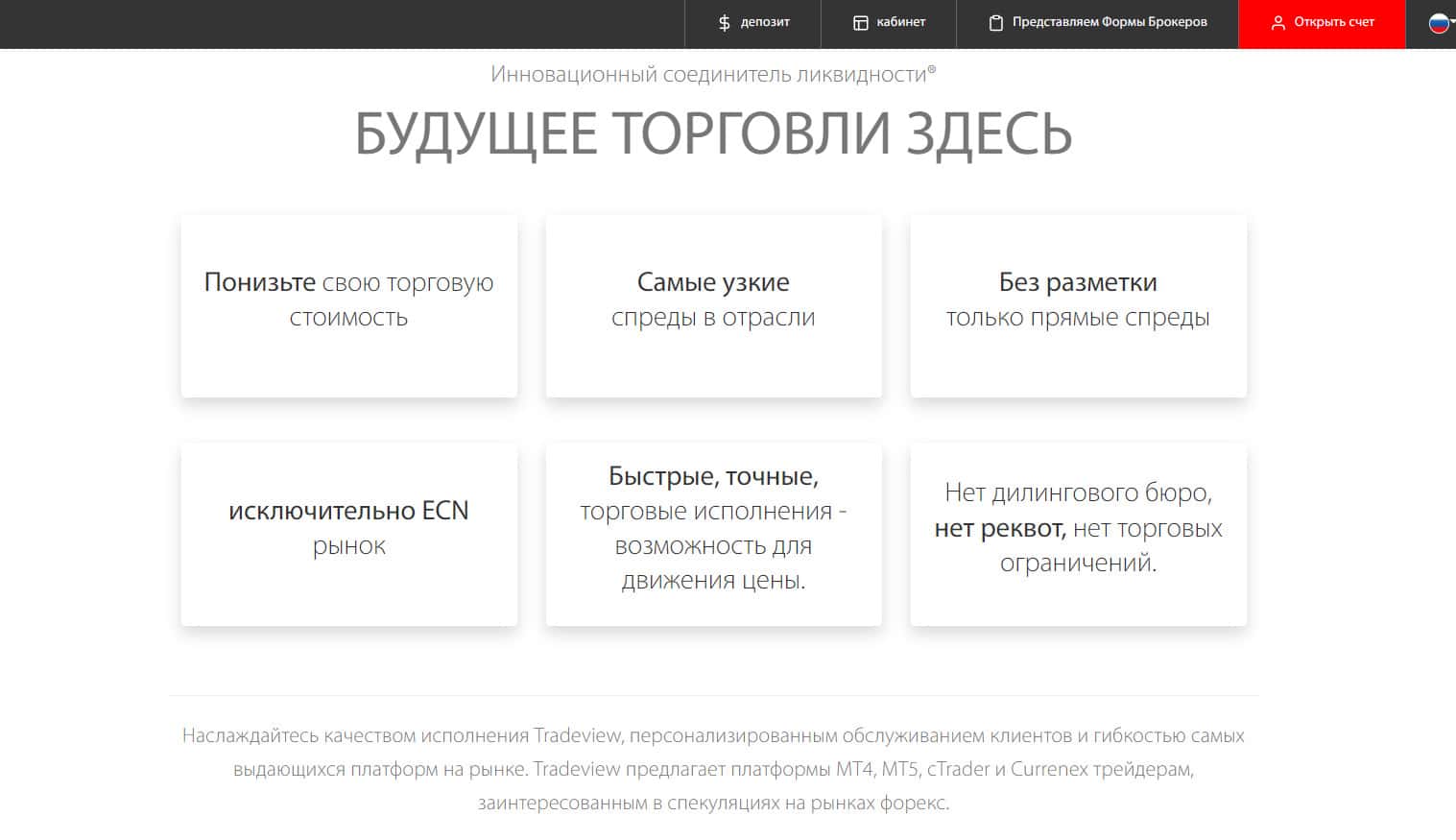Open the 'депозит' menu item
The image size is (1456, 840).
tap(765, 22)
